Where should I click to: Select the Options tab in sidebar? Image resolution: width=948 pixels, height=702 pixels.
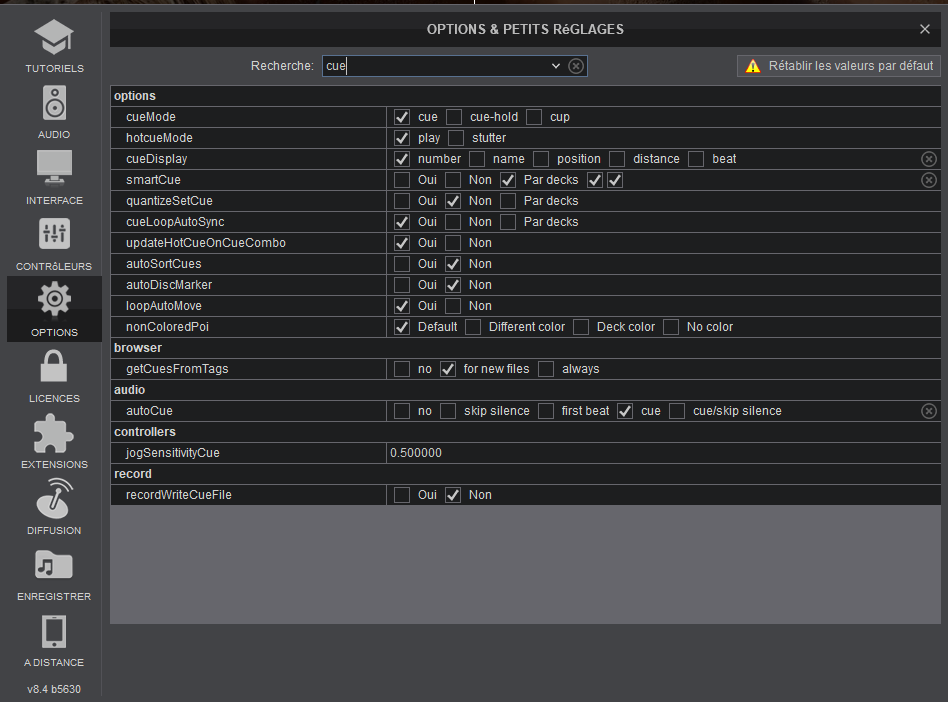click(x=54, y=309)
